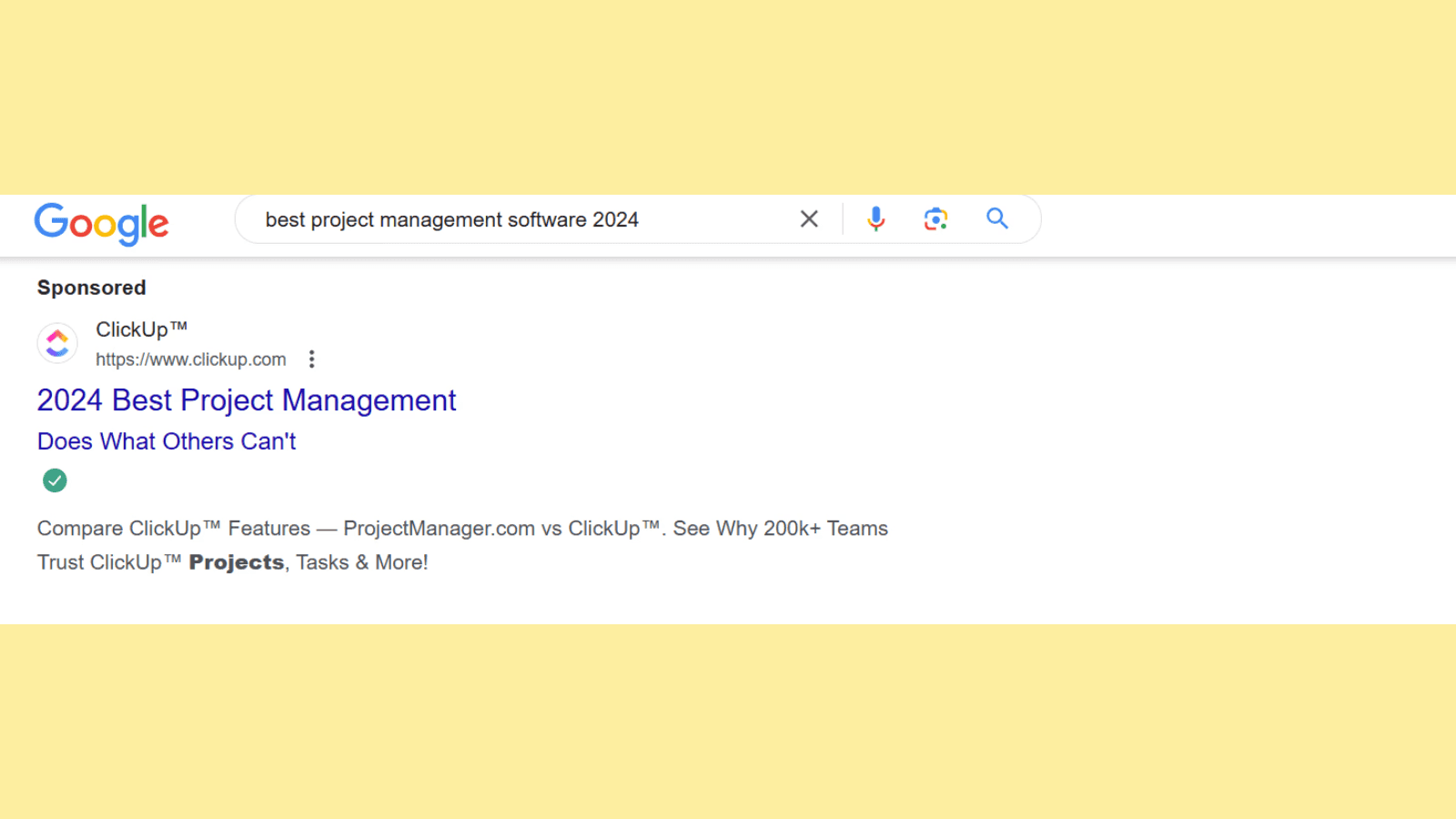Open the ClickUp™ advertiser name
The height and width of the screenshot is (819, 1456).
coord(141,329)
